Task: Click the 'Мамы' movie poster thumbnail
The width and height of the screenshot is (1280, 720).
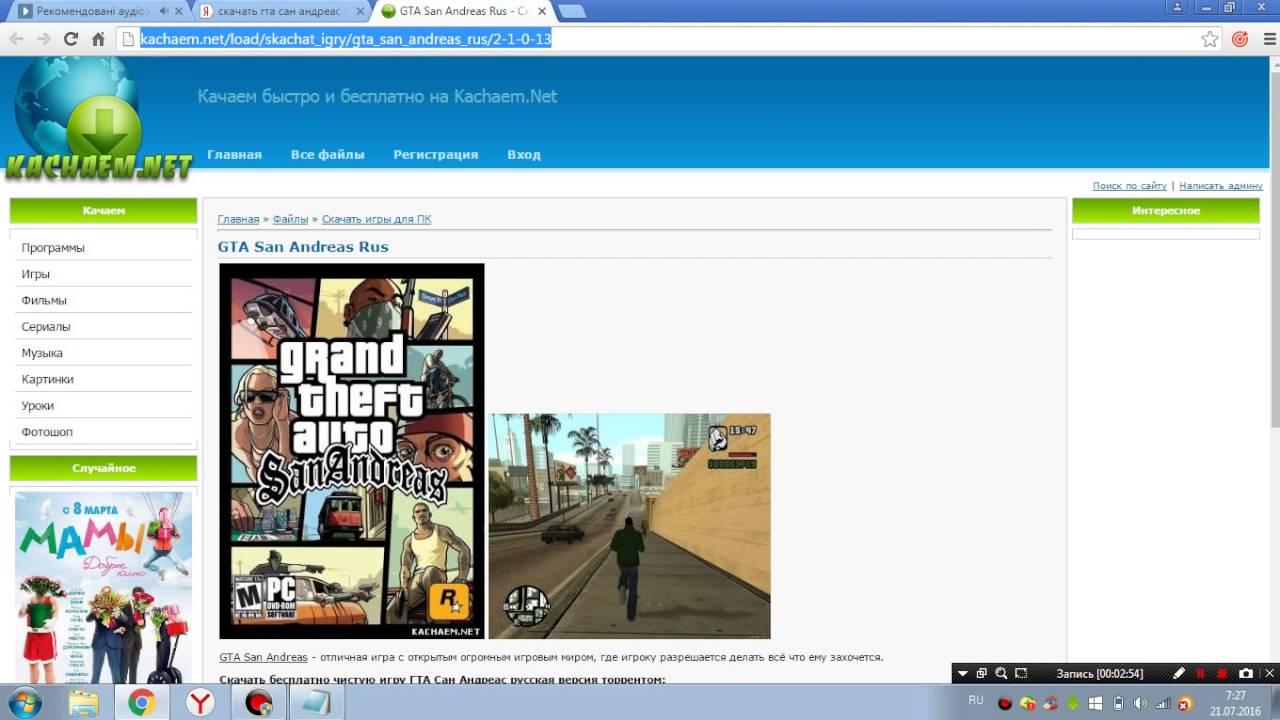Action: point(103,588)
